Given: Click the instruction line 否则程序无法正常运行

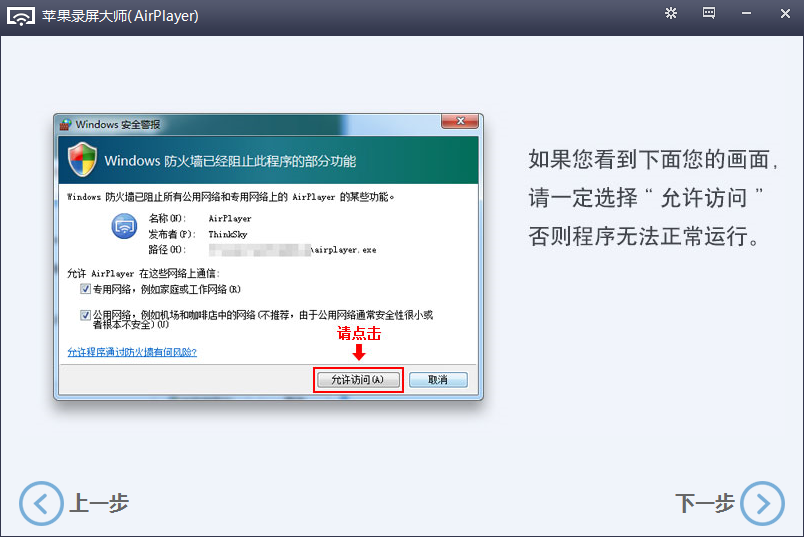Looking at the screenshot, I should [644, 236].
